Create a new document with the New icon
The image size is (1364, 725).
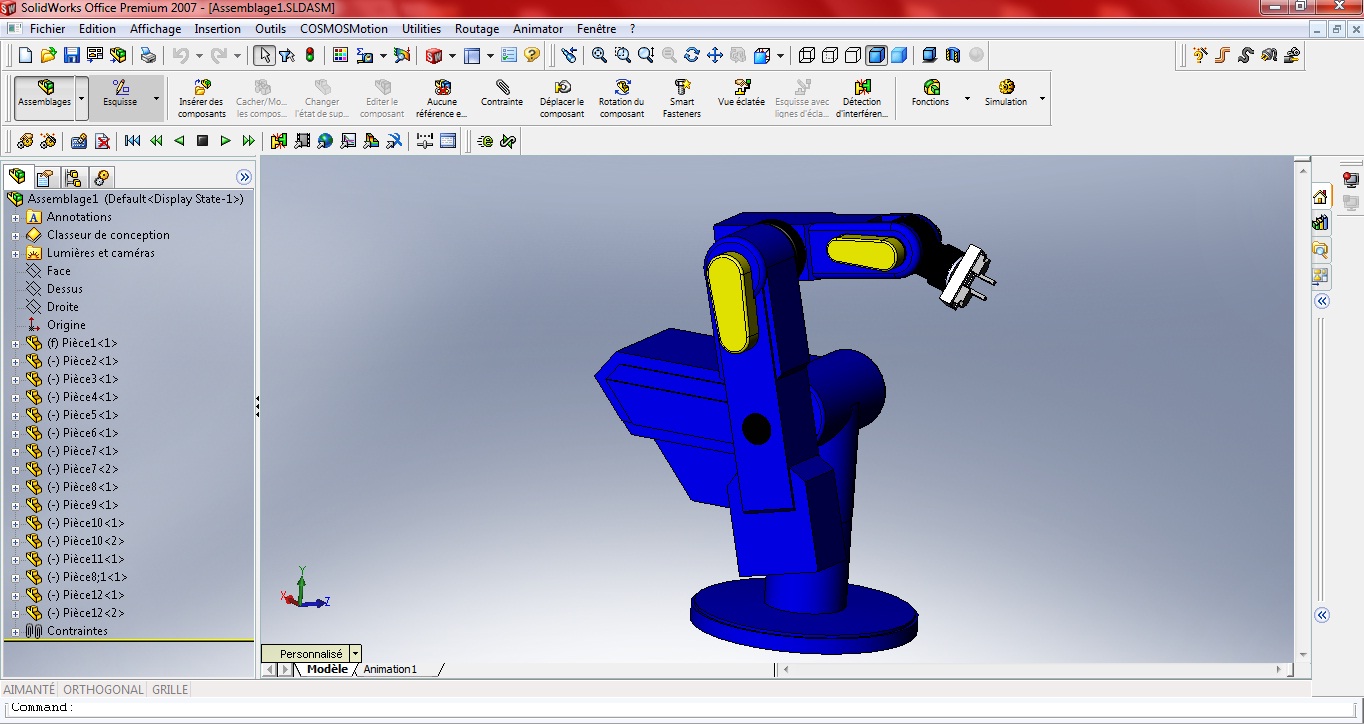point(25,55)
